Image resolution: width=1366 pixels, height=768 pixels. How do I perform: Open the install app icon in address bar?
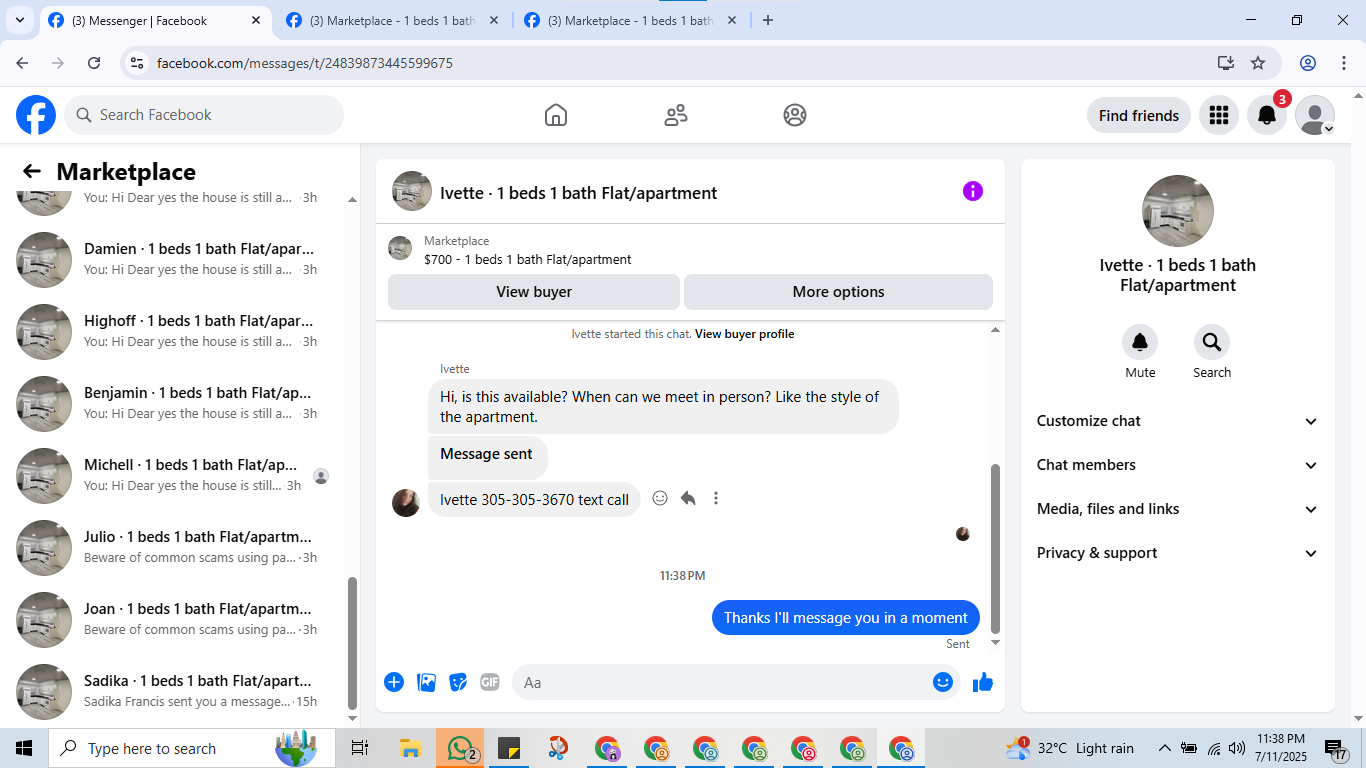point(1226,63)
